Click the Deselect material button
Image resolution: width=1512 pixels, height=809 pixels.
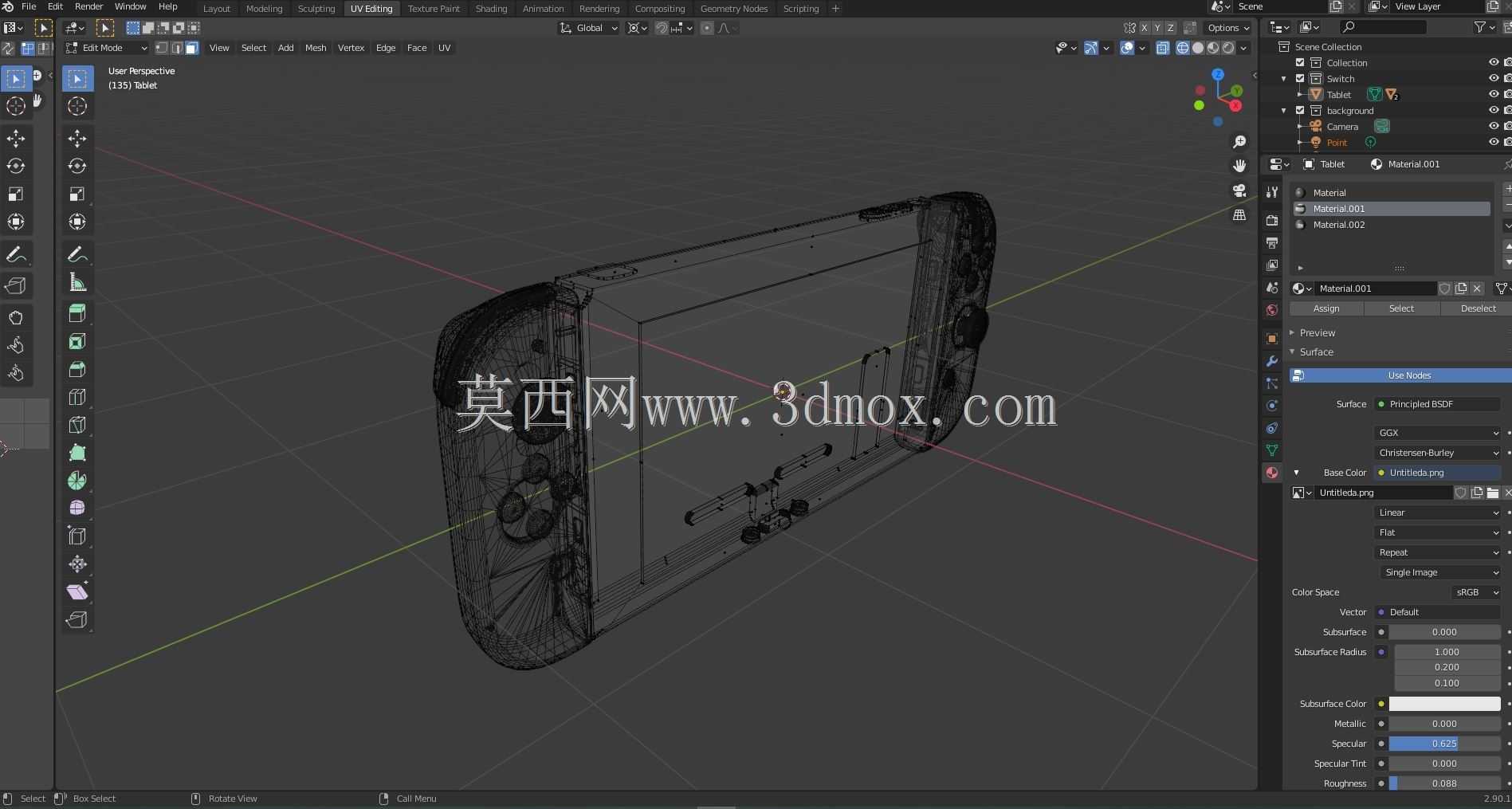[1478, 308]
